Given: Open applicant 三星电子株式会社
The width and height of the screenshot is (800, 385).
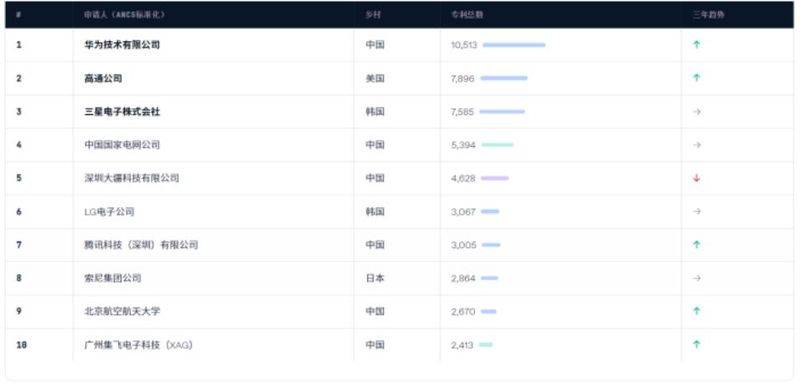Looking at the screenshot, I should (x=122, y=112).
